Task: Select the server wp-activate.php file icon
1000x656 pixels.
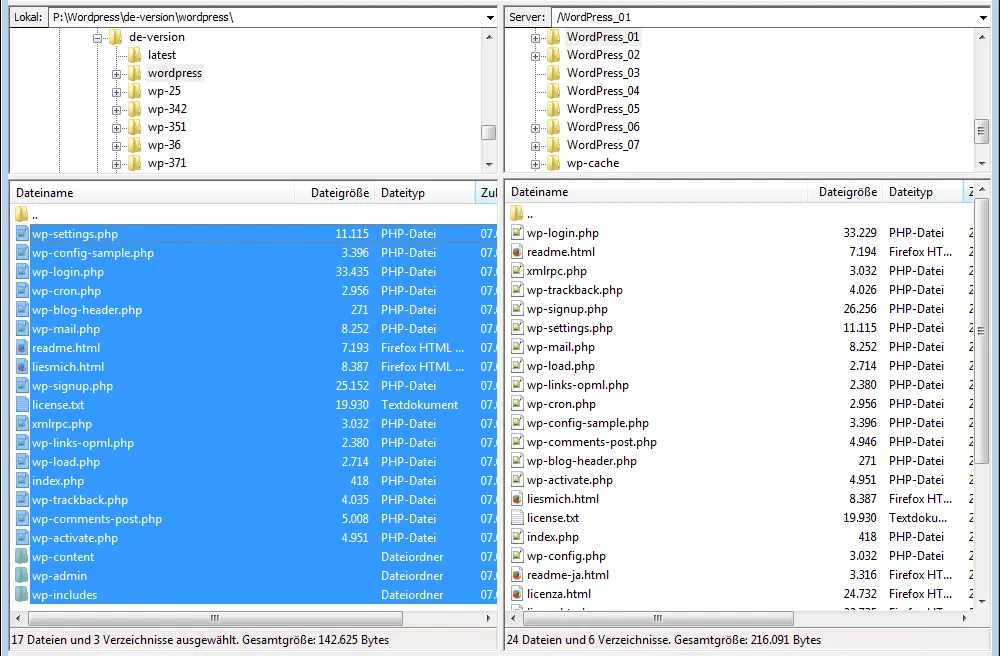Action: [517, 480]
